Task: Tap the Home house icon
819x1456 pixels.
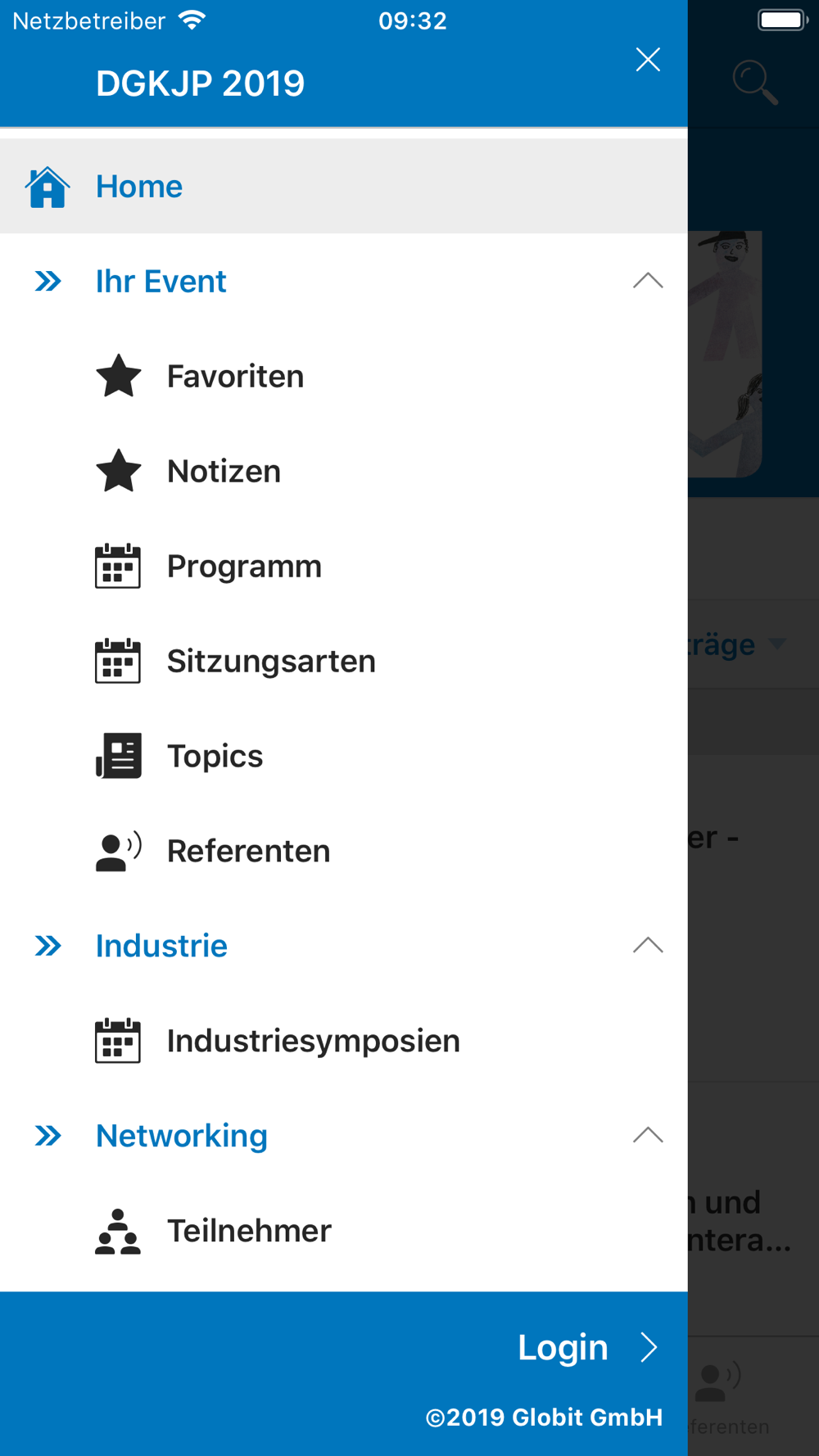Action: 48,187
